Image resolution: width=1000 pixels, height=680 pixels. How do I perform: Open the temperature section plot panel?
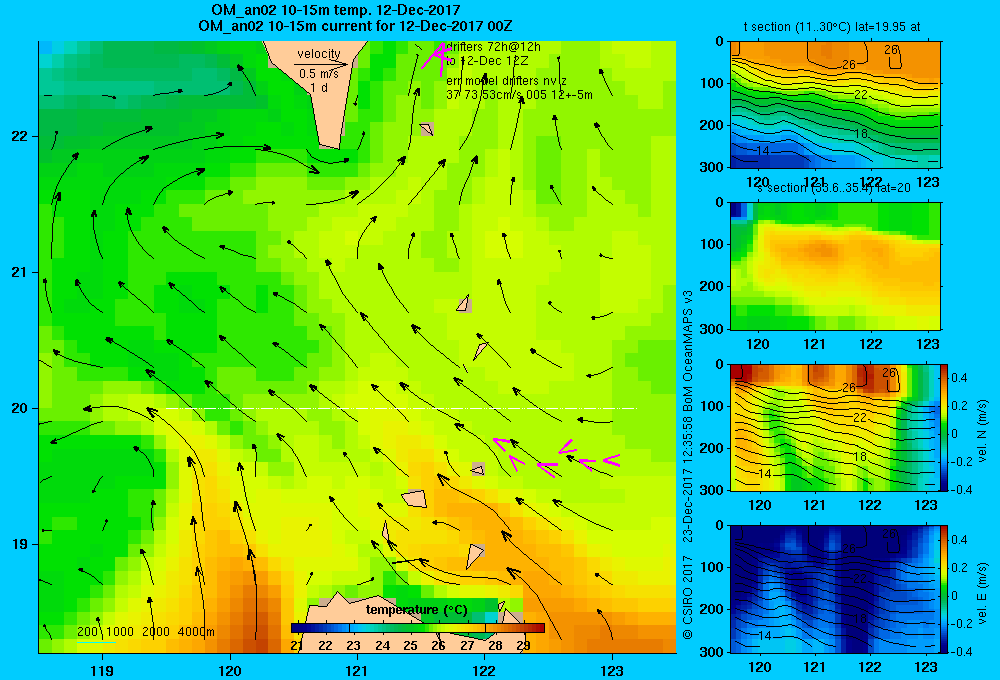(835, 105)
